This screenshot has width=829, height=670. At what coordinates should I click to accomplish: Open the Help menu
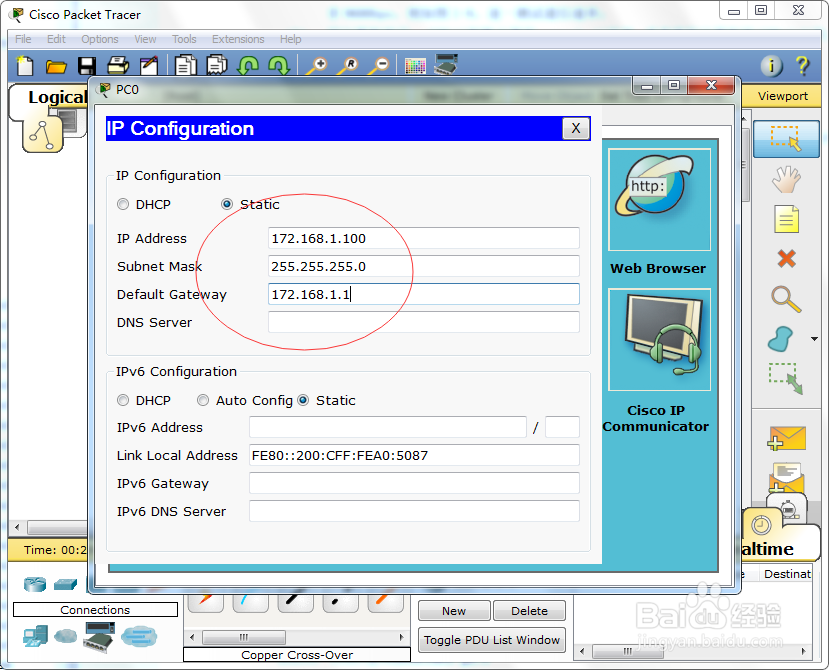pyautogui.click(x=290, y=39)
